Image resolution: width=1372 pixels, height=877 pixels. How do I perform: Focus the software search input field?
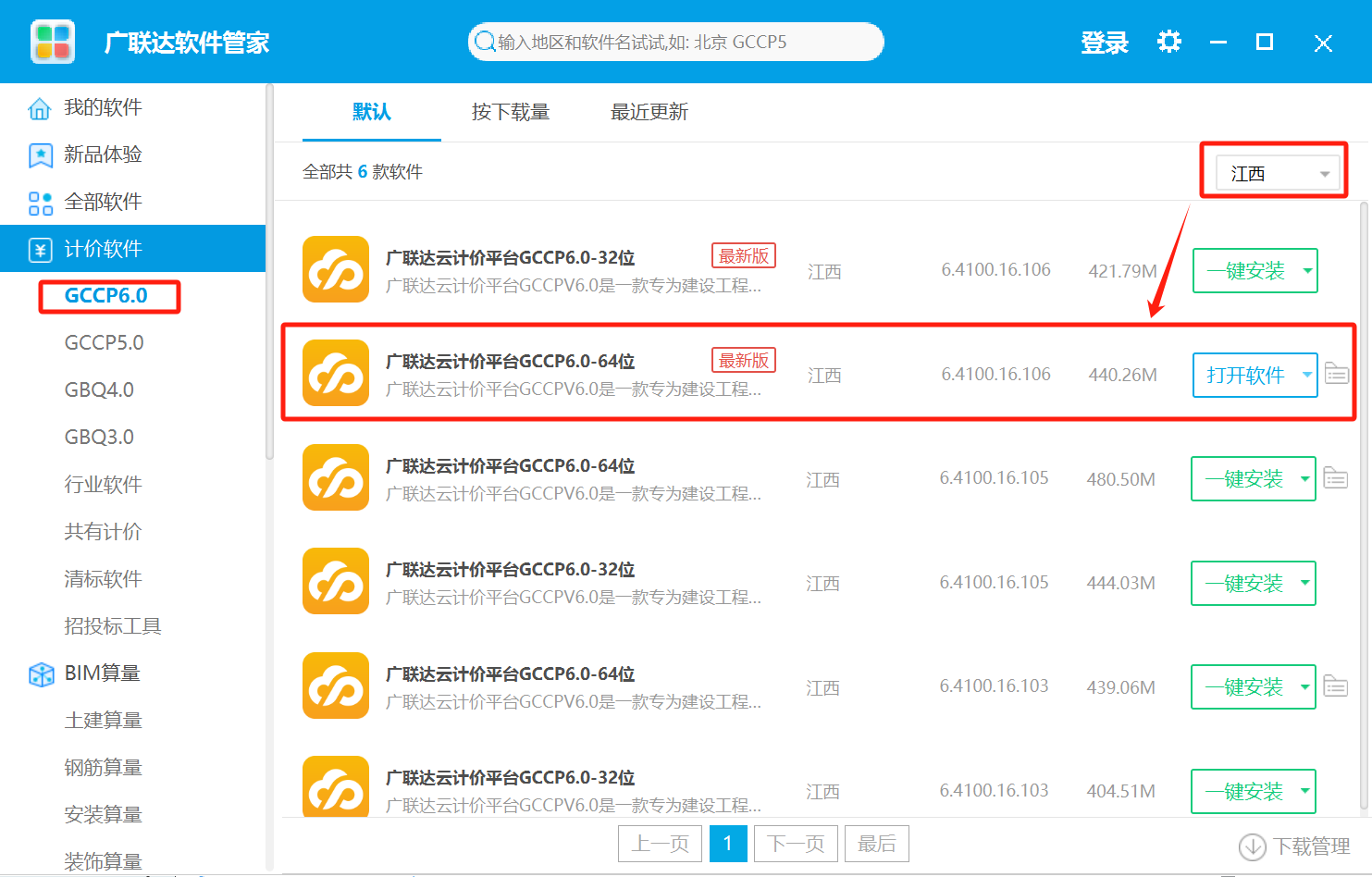click(x=676, y=42)
